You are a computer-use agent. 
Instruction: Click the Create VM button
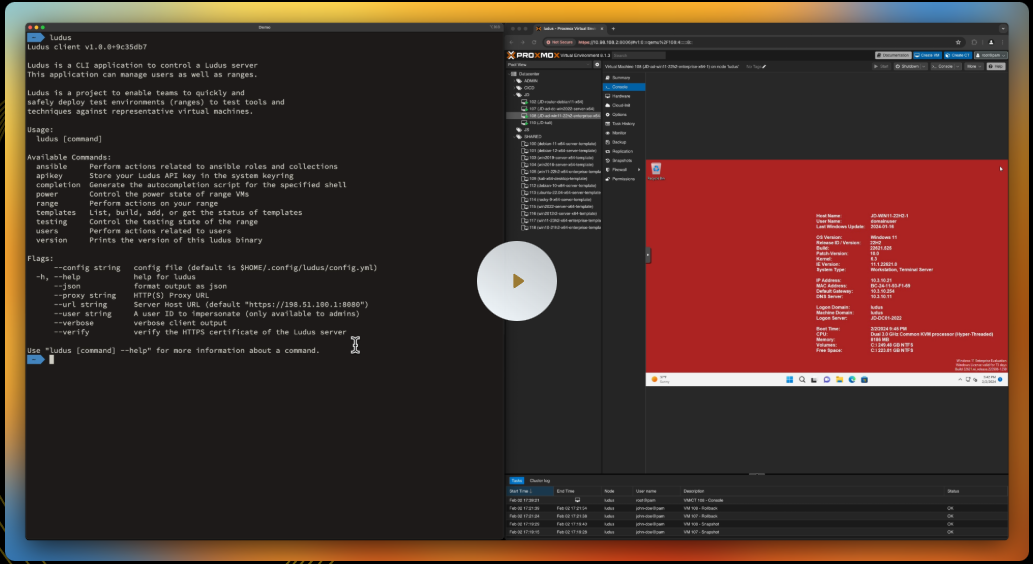pyautogui.click(x=929, y=55)
